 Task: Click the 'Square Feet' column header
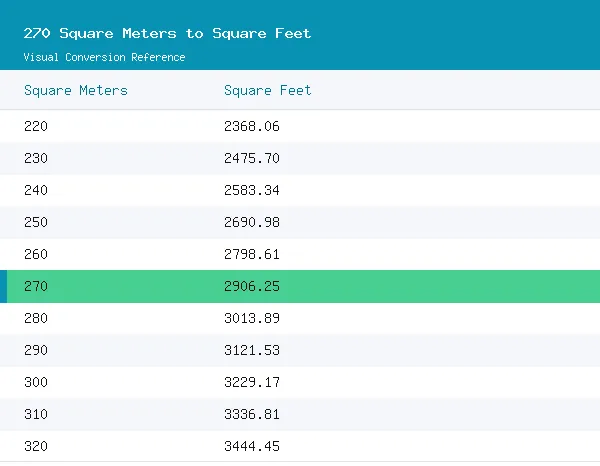point(267,90)
